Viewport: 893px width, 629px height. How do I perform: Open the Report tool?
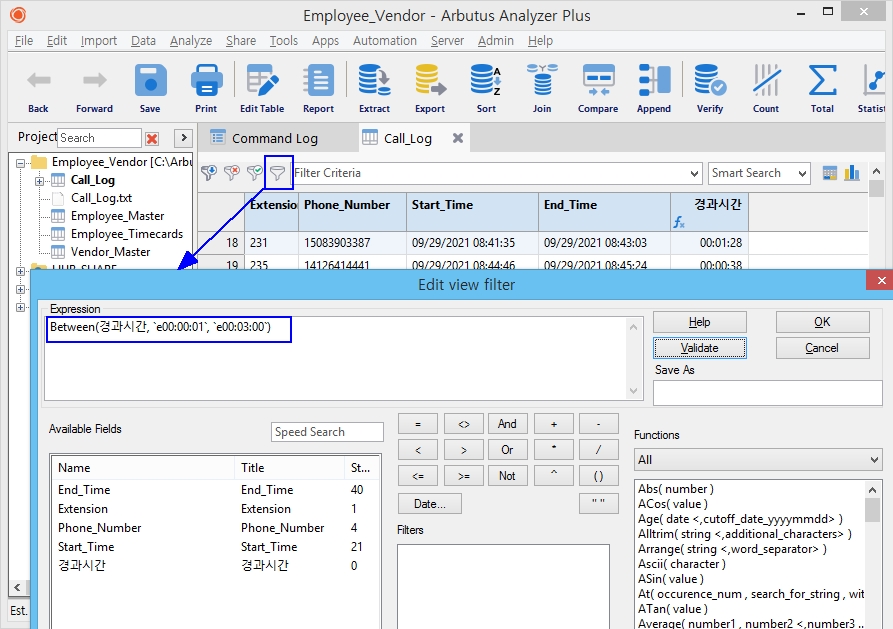coord(318,88)
